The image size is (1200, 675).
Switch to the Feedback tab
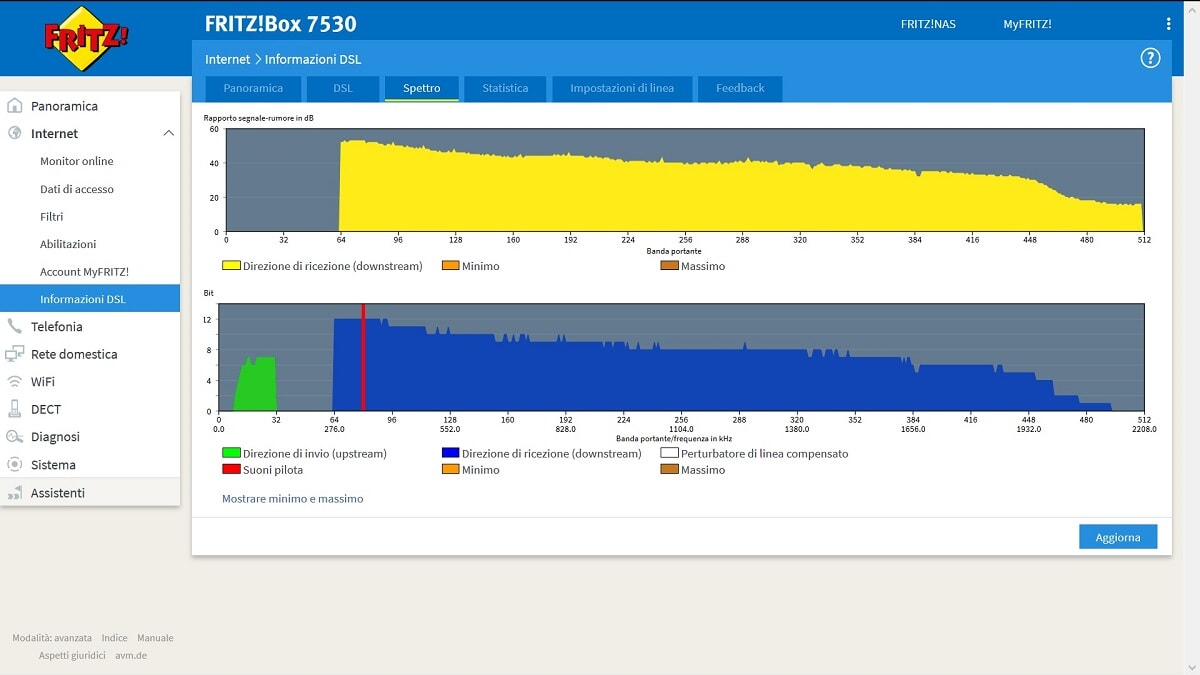click(740, 88)
